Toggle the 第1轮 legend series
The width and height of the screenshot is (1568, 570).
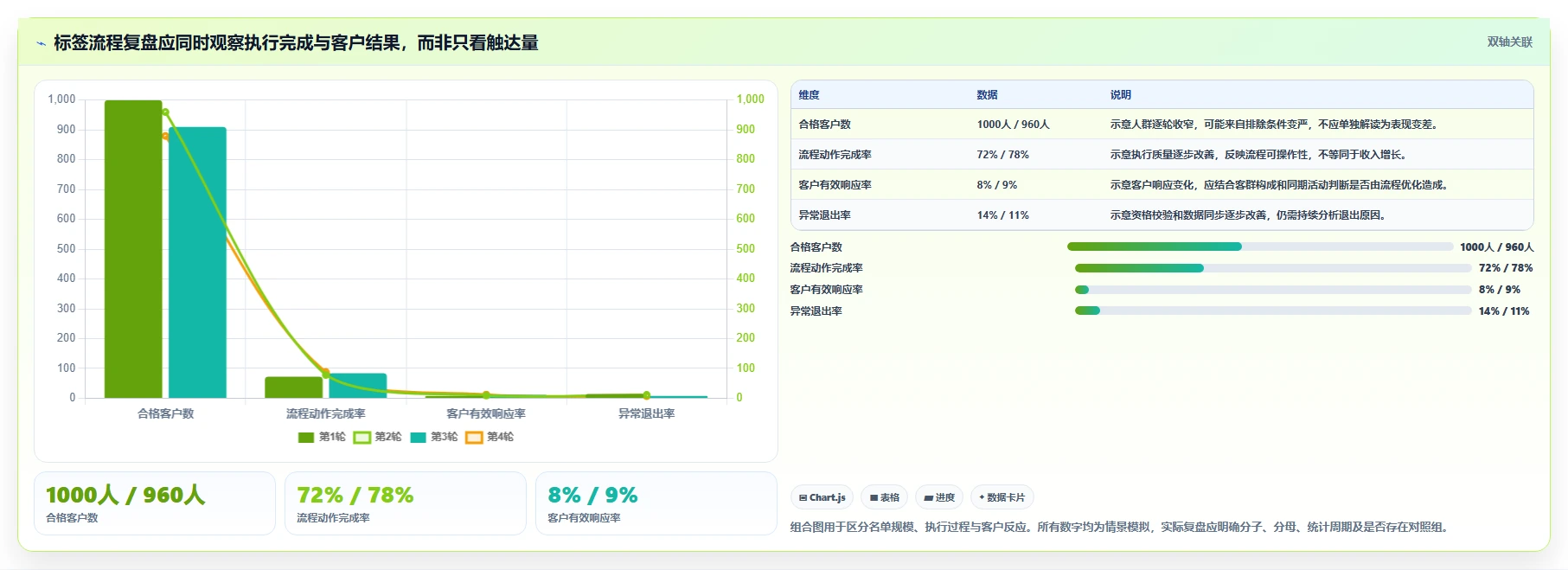[321, 437]
